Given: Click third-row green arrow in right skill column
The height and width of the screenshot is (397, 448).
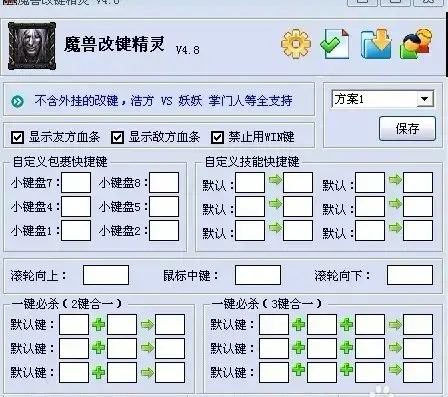Looking at the screenshot, I should point(395,228).
